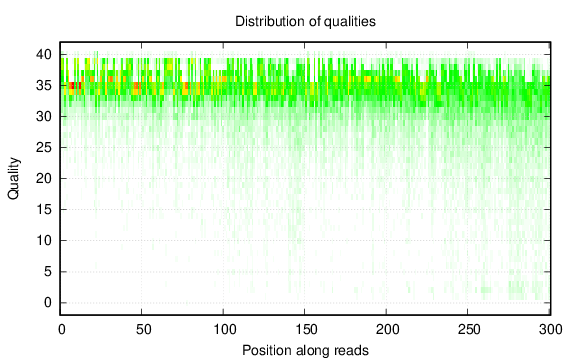Click the x-axis tick label 250
Image resolution: width=576 pixels, height=360 pixels.
469,329
